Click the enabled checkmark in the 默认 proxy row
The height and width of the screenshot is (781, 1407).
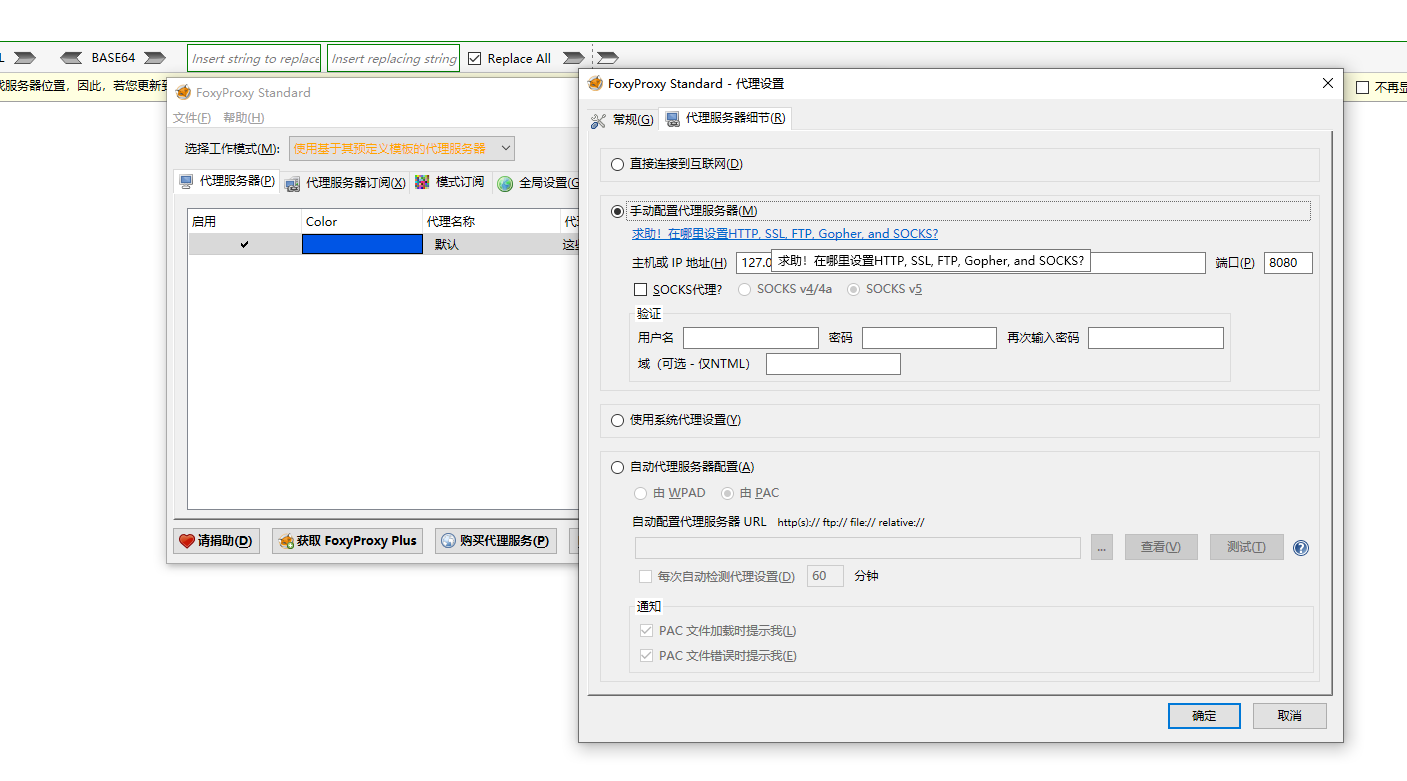(x=244, y=244)
